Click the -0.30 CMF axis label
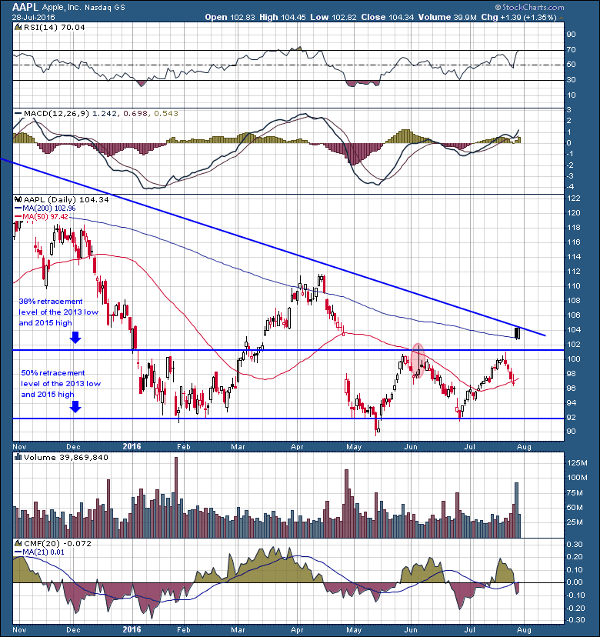The height and width of the screenshot is (637, 600). click(x=575, y=620)
